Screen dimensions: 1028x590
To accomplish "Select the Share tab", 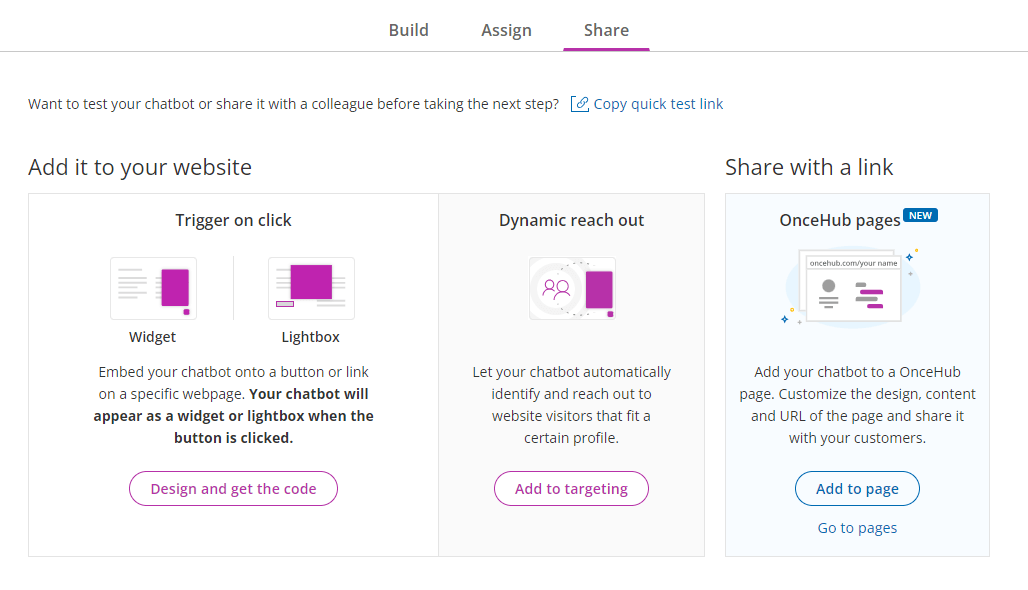I will click(606, 30).
